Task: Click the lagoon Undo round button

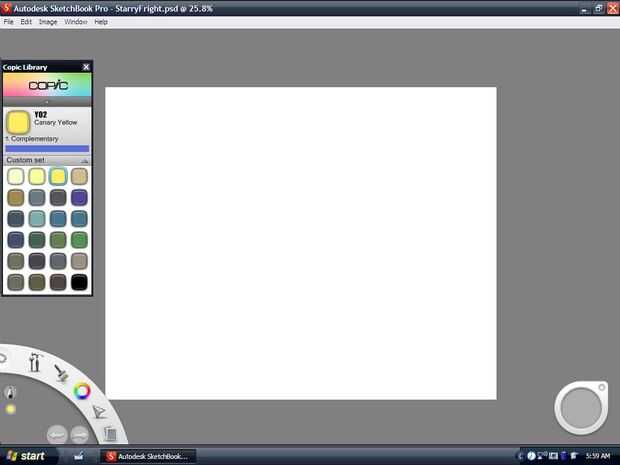Action: click(x=57, y=435)
